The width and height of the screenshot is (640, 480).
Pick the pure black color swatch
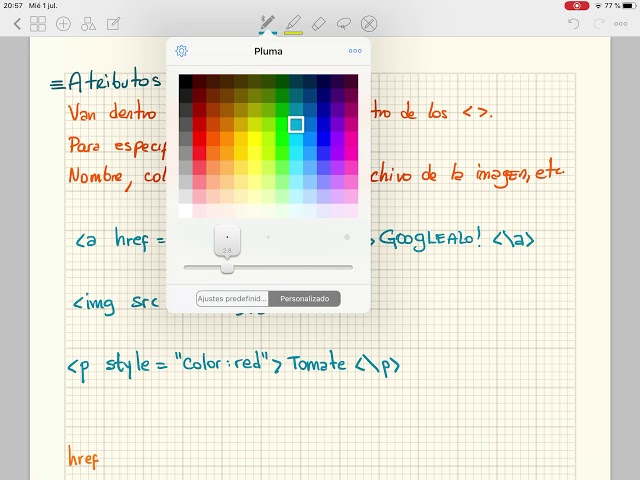[x=185, y=82]
